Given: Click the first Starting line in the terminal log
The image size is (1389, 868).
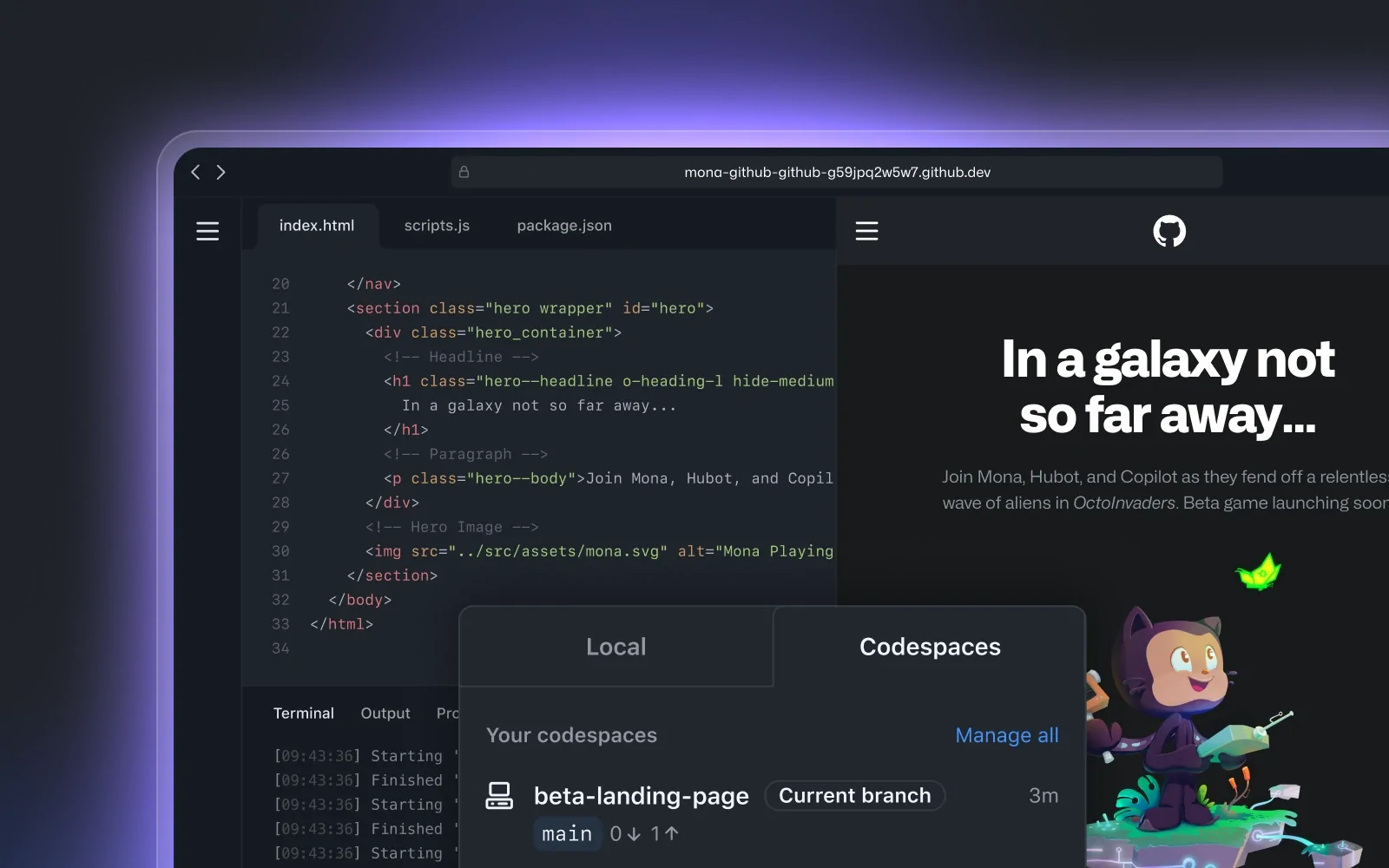Looking at the screenshot, I should tap(365, 756).
